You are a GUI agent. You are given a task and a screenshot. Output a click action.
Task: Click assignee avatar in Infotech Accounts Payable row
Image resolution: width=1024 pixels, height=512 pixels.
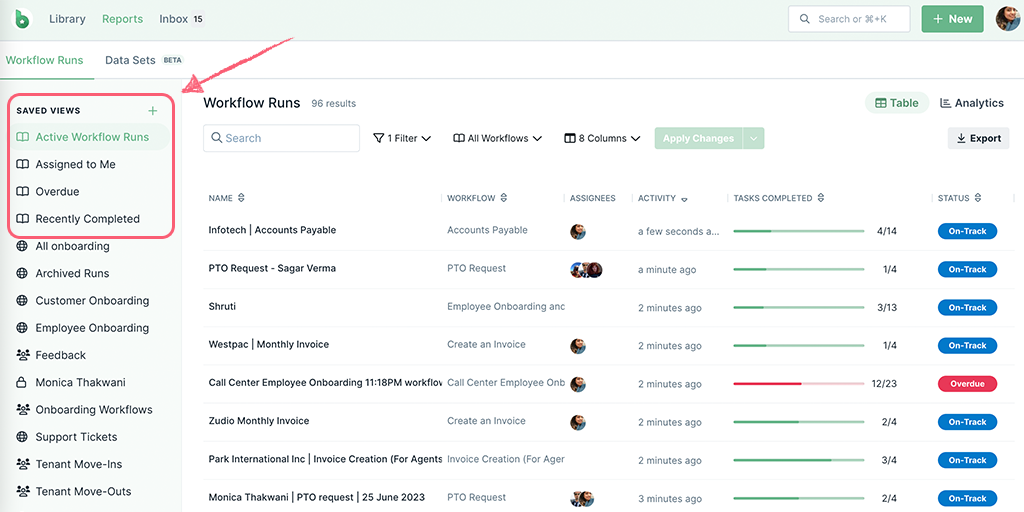click(x=577, y=231)
